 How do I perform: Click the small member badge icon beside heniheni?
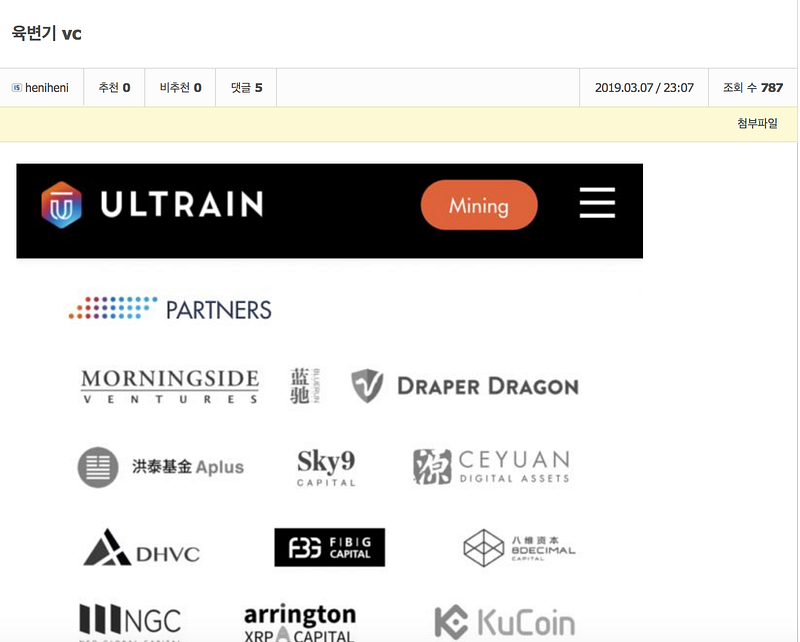[x=17, y=88]
